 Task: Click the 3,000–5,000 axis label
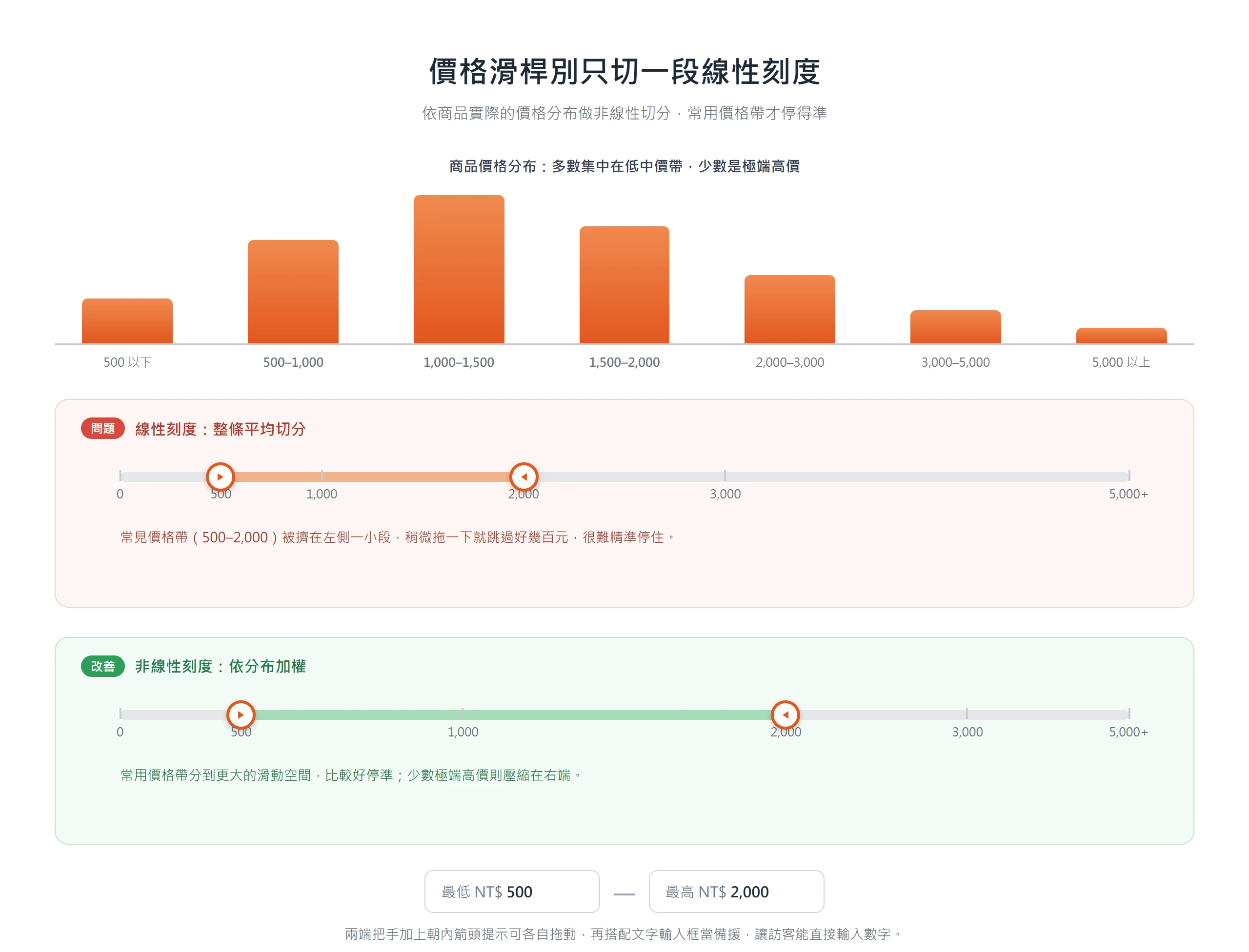[955, 362]
